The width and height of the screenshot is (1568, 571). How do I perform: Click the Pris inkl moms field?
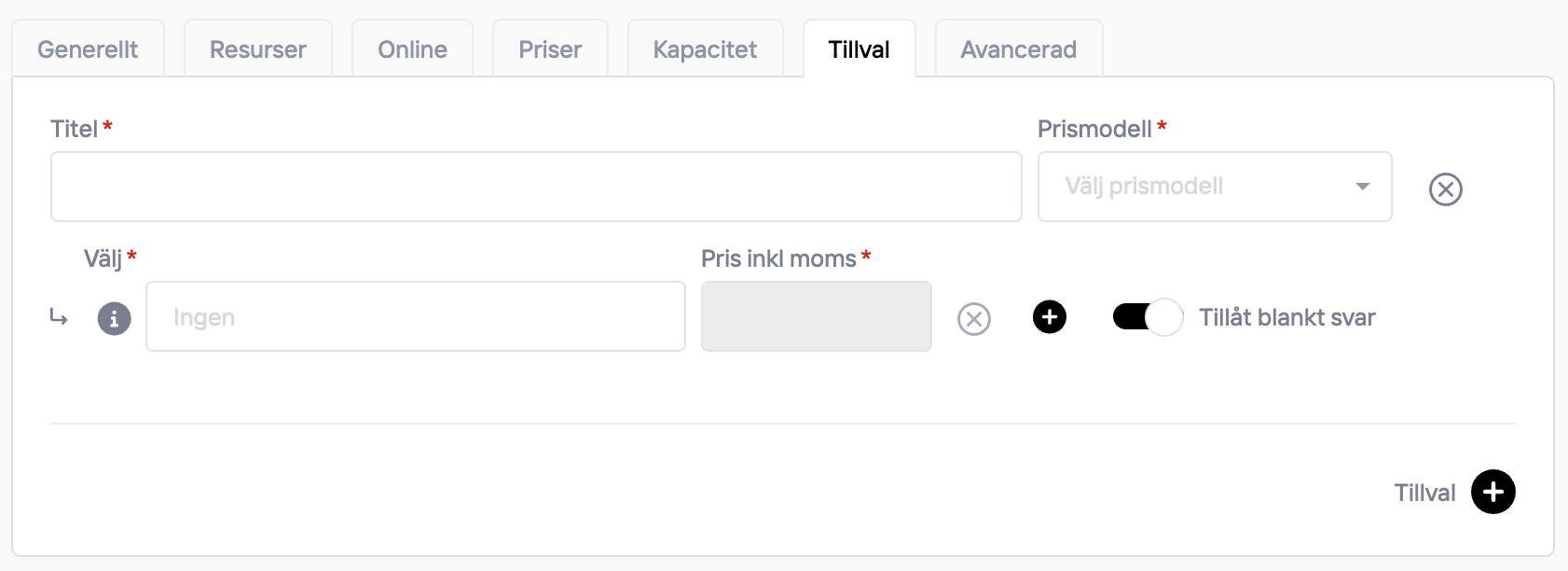pyautogui.click(x=816, y=317)
